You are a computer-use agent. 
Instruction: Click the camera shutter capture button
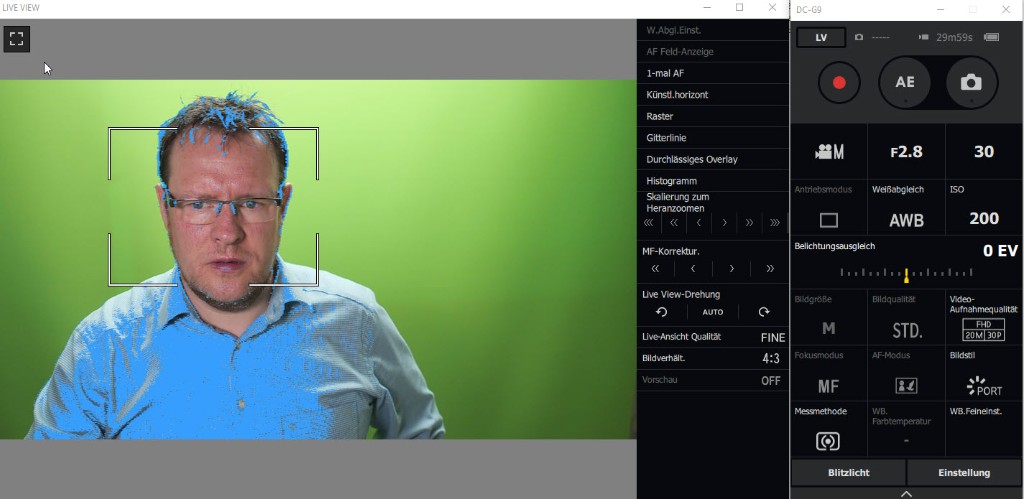tap(970, 83)
